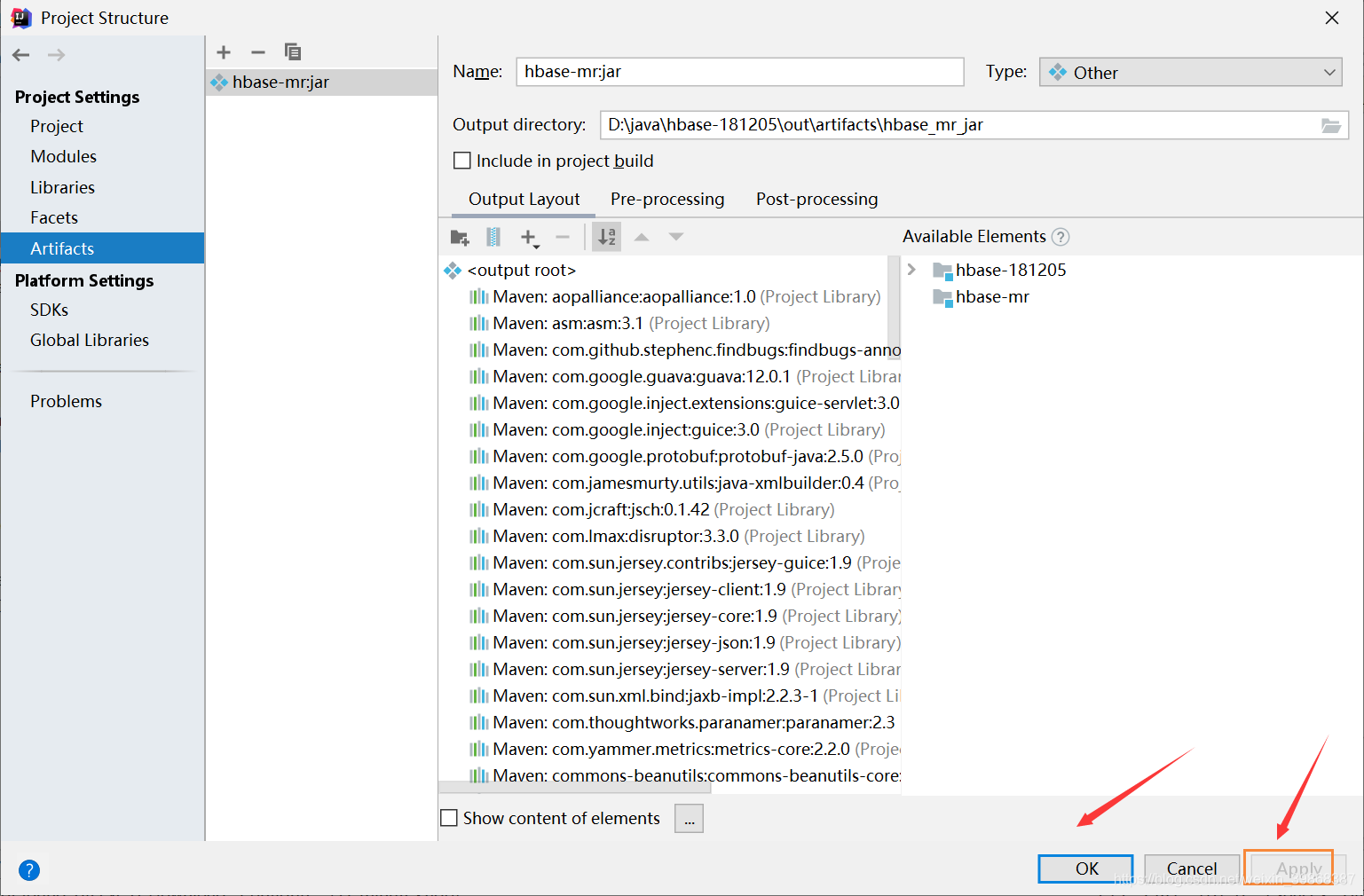Click library icon beside jersey-client:1.9
Image resolution: width=1364 pixels, height=896 pixels.
pyautogui.click(x=479, y=589)
